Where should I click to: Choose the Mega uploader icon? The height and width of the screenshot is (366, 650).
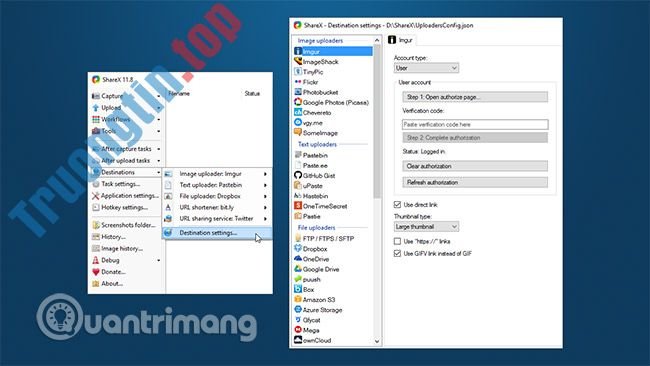click(x=298, y=330)
